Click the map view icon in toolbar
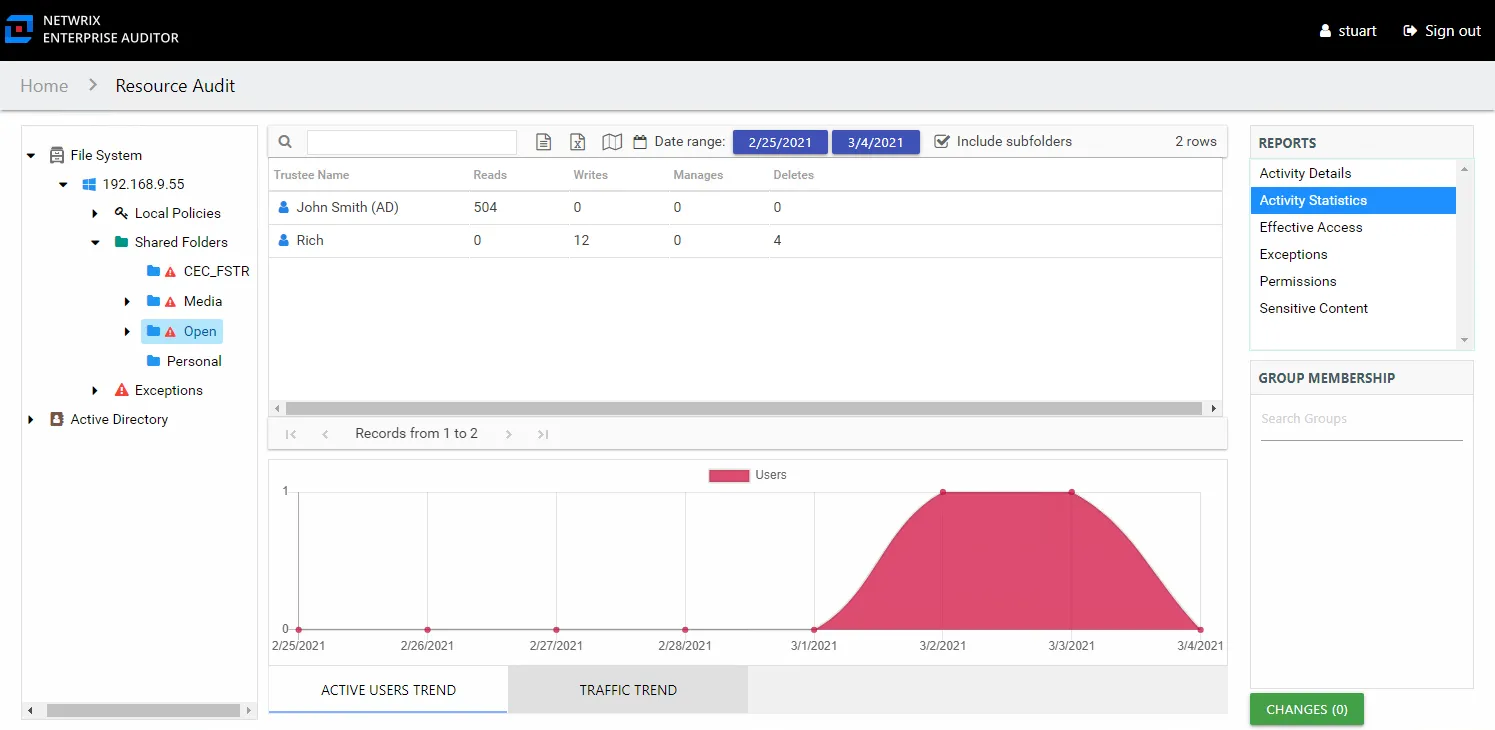The image size is (1495, 730). click(x=612, y=142)
